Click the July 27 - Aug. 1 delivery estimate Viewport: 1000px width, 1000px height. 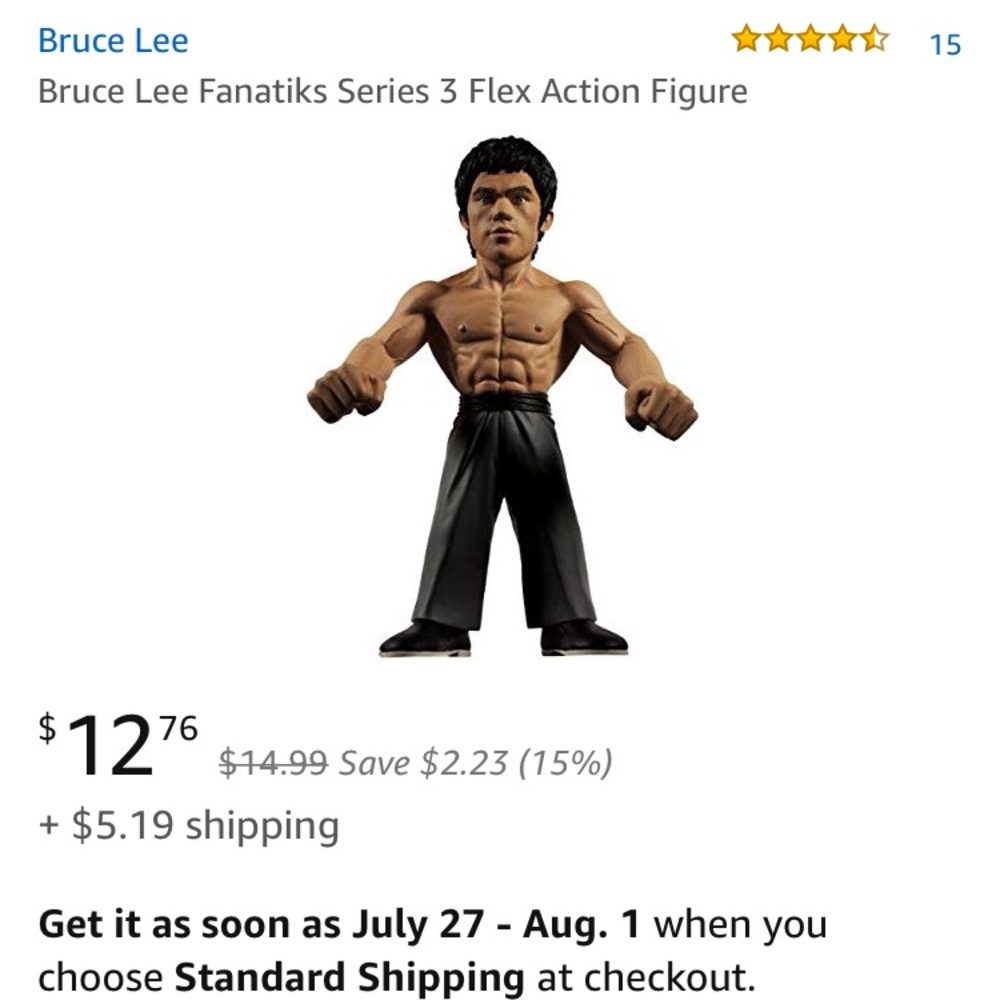point(495,924)
